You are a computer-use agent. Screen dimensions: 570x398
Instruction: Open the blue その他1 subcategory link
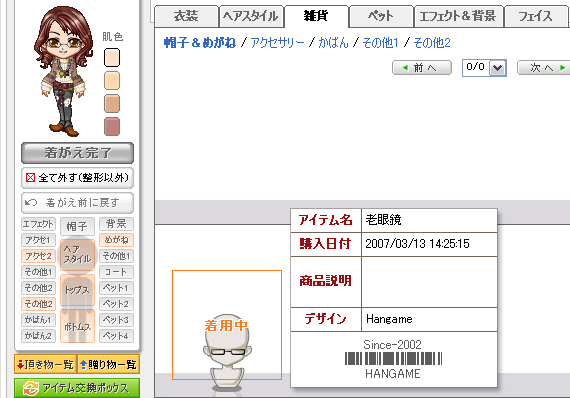380,43
